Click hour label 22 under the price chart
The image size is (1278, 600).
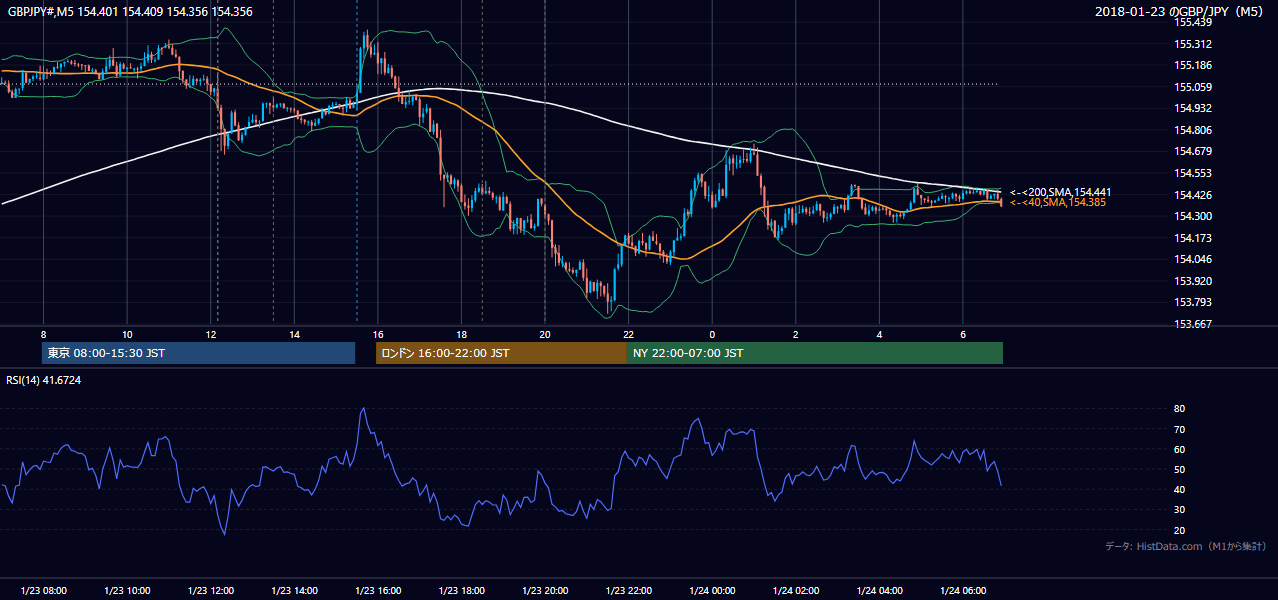pos(628,334)
